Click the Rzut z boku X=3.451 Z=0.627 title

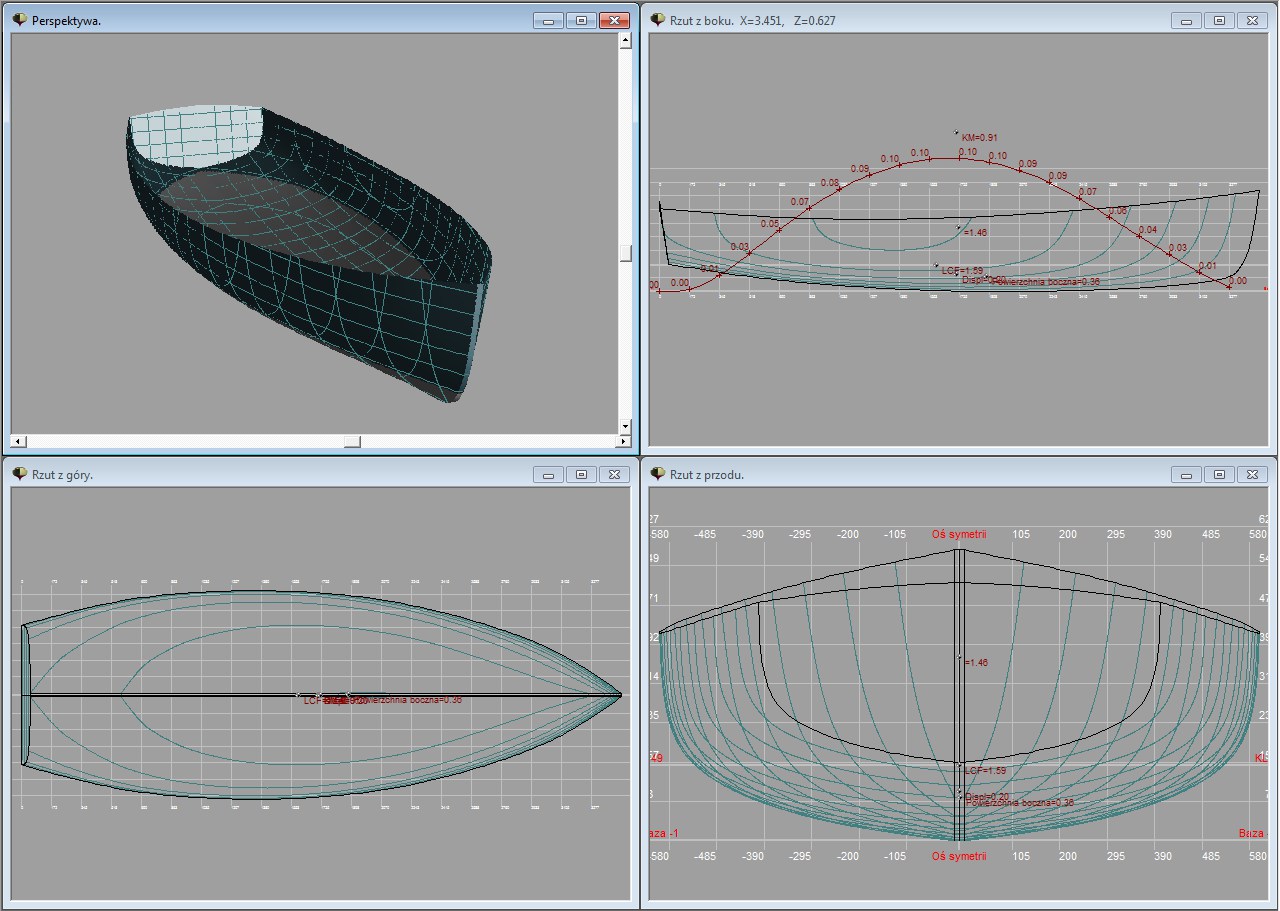point(753,20)
